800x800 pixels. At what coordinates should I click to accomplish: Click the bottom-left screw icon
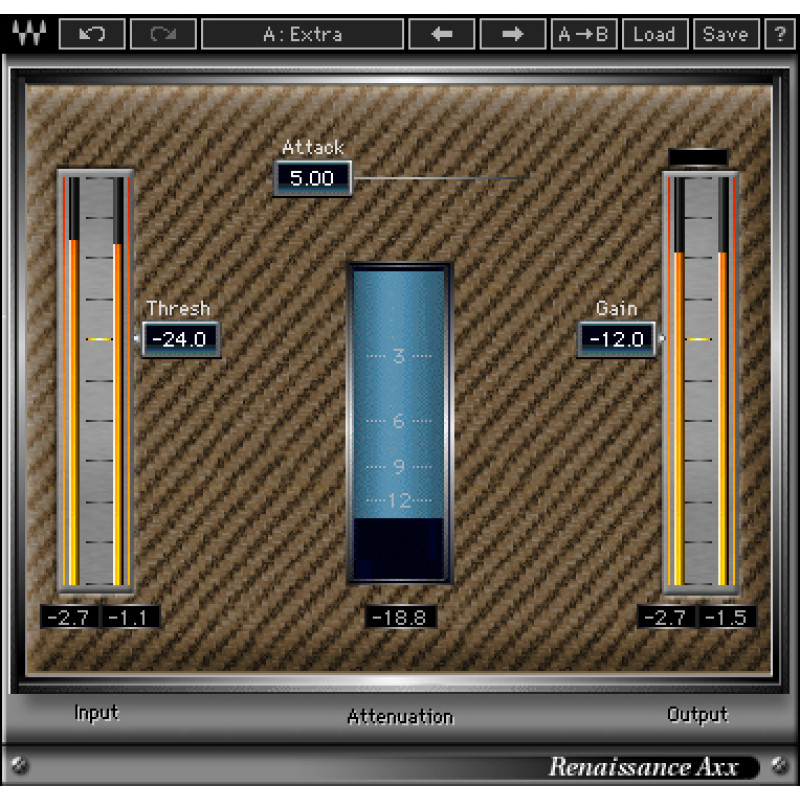19,765
